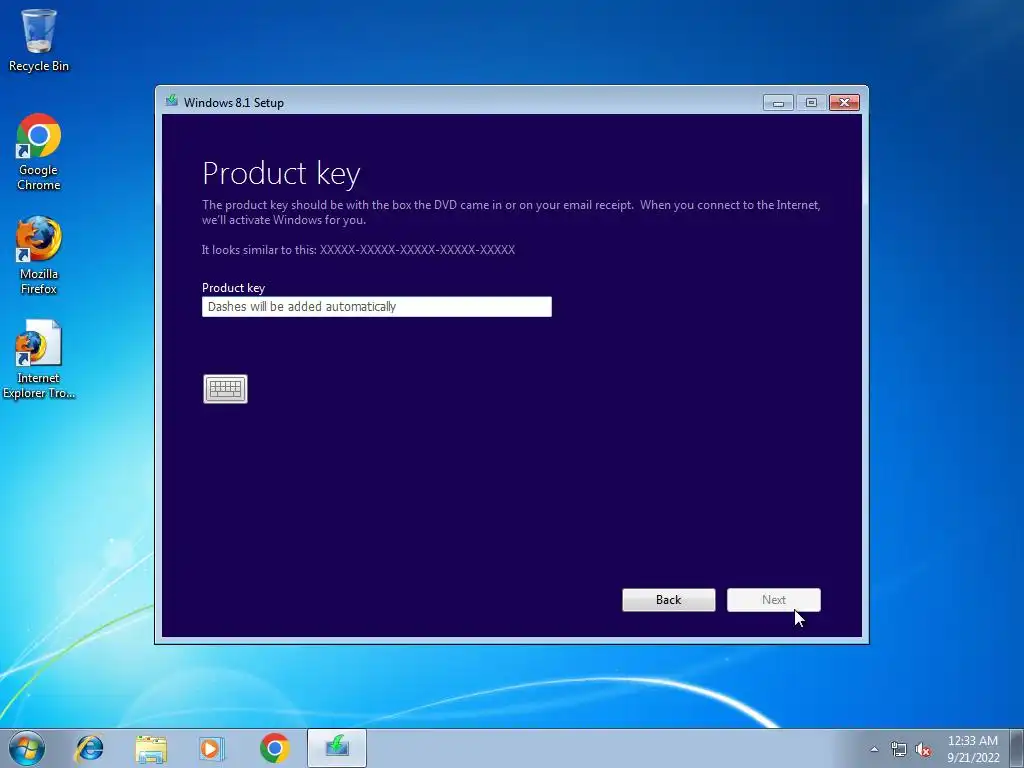This screenshot has height=768, width=1024.
Task: Minimize the Windows 8.1 Setup window
Action: point(778,103)
